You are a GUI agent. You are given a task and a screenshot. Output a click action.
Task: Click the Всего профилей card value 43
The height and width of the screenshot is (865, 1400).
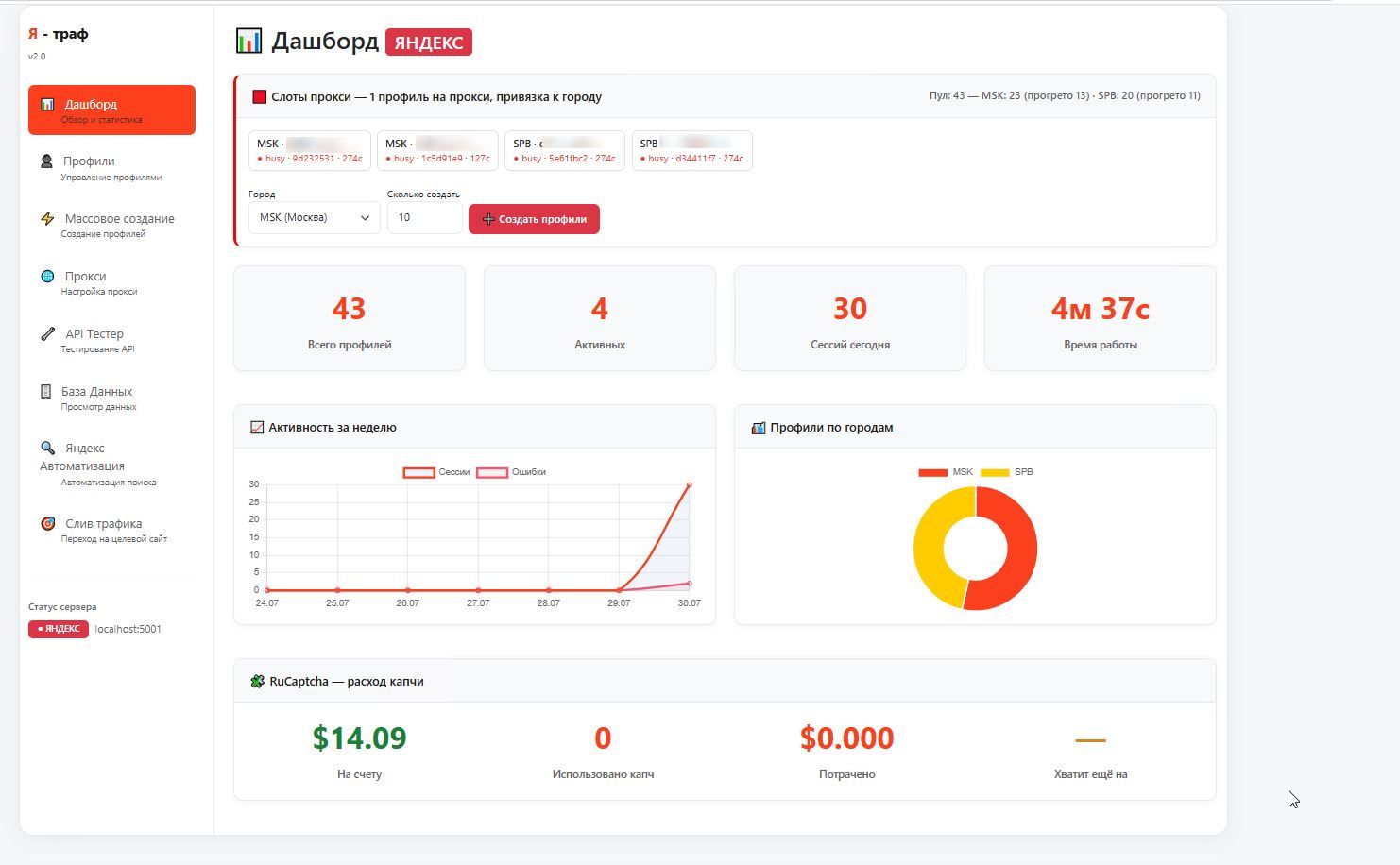tap(349, 309)
